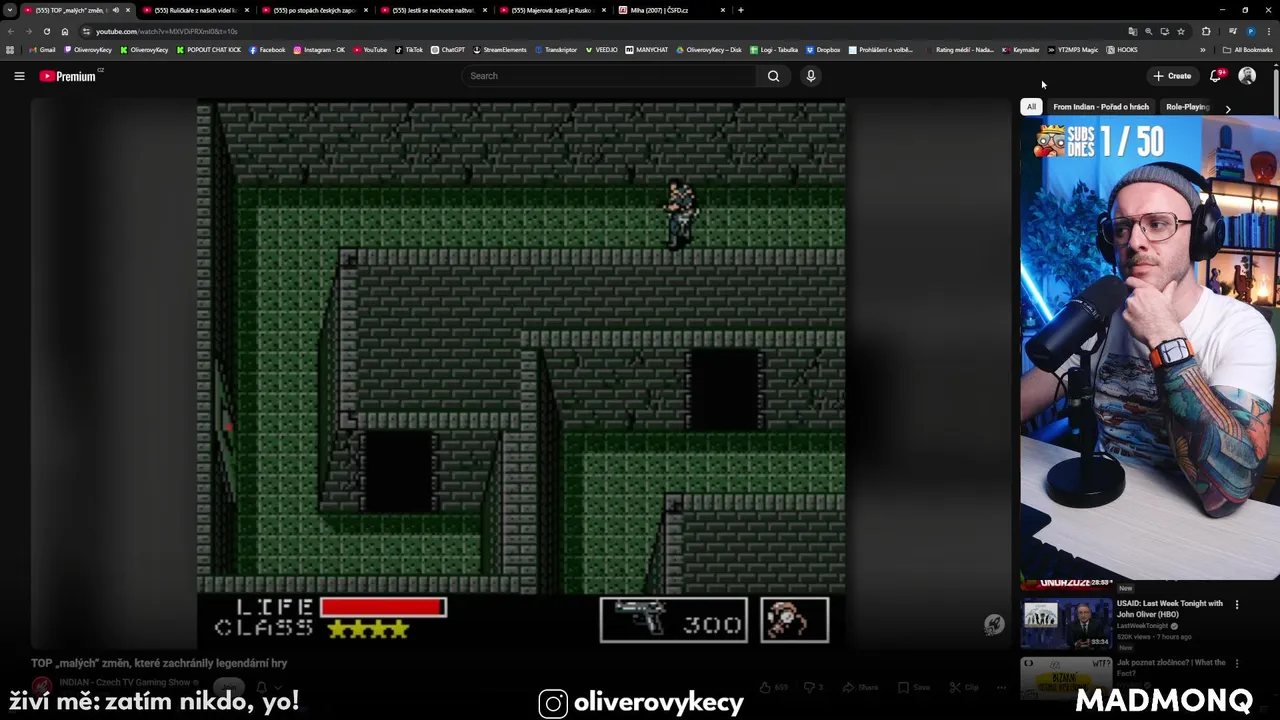Open the apps grid shortcut
The height and width of the screenshot is (720, 1280).
coord(10,50)
